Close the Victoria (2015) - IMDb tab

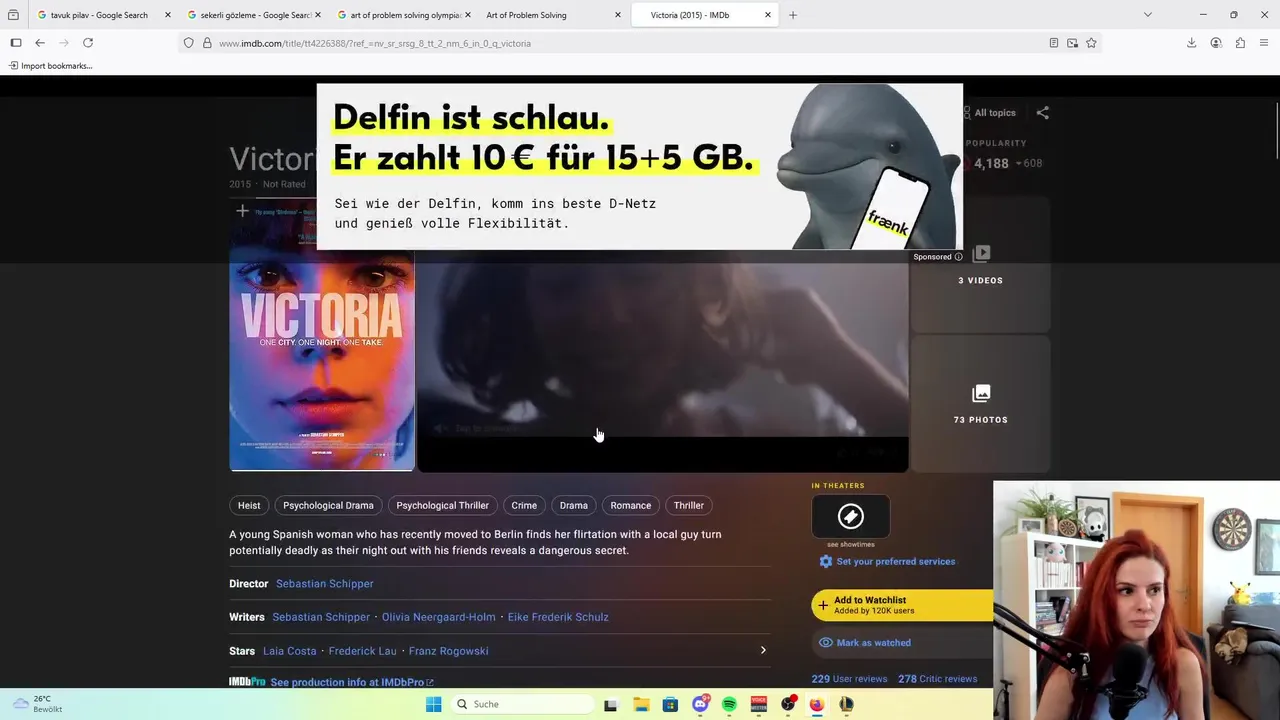768,15
